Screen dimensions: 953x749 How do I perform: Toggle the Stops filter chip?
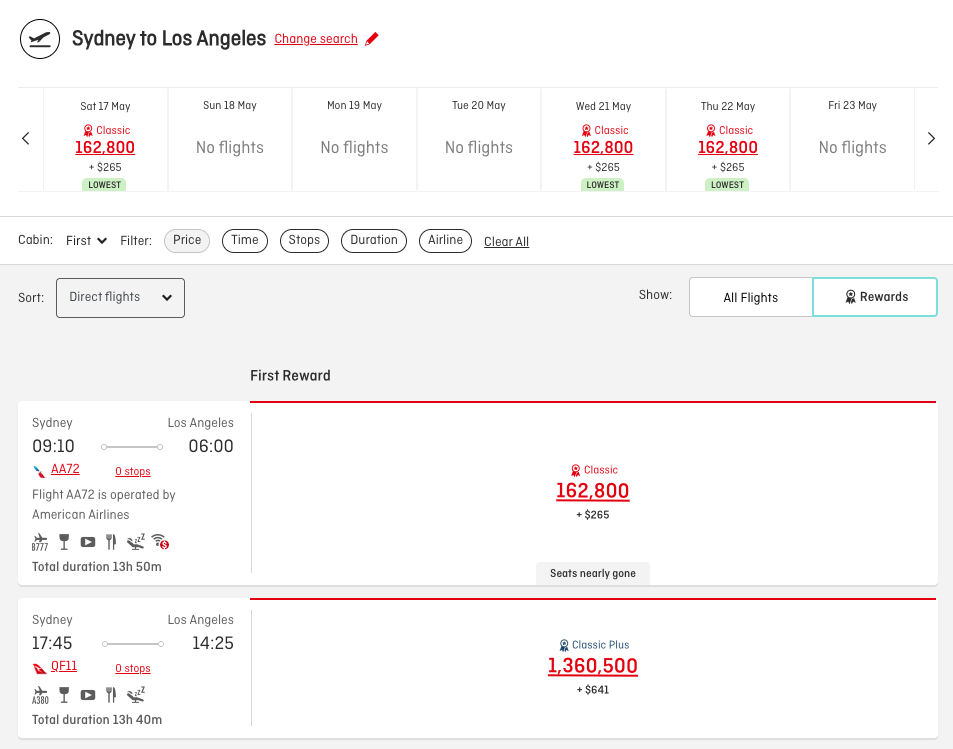pyautogui.click(x=304, y=240)
